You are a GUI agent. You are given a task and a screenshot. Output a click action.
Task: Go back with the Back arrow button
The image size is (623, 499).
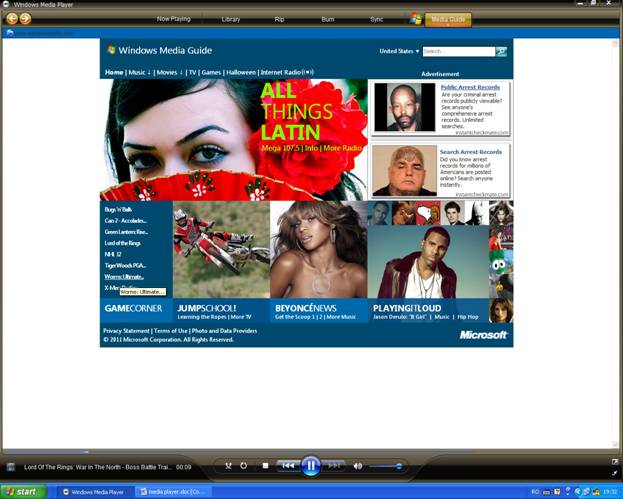(x=12, y=18)
